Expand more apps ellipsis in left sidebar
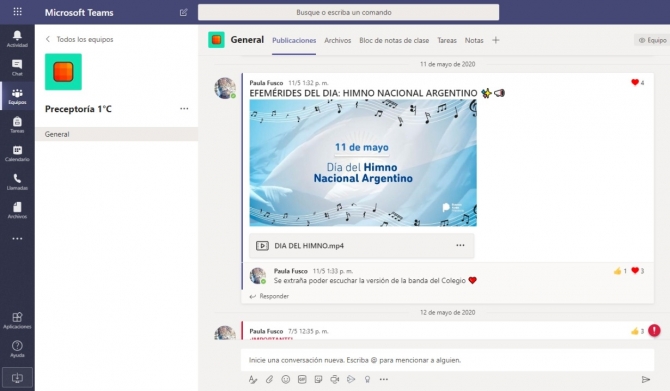The image size is (670, 391). click(17, 238)
